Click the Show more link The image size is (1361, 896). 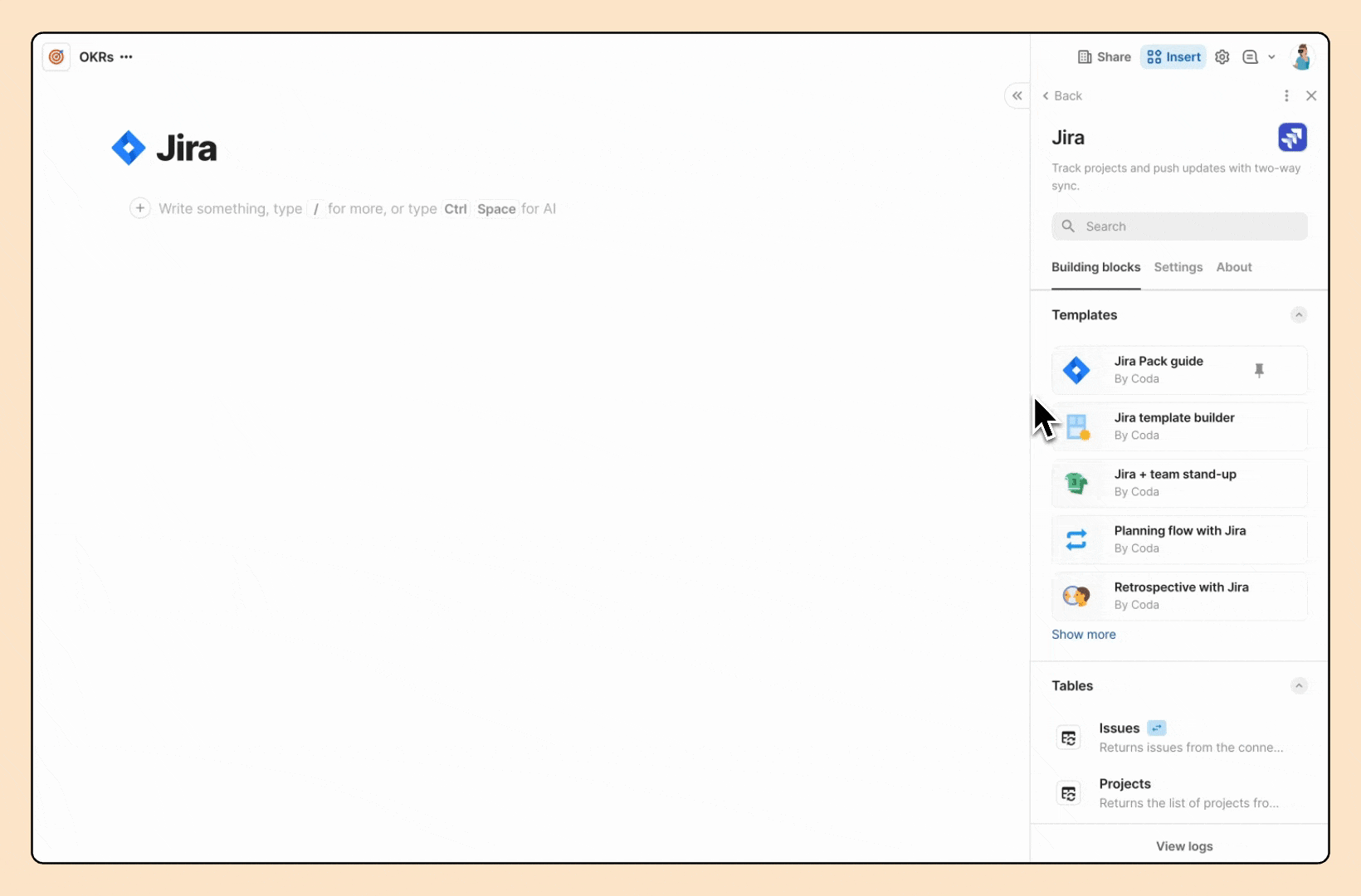point(1084,635)
